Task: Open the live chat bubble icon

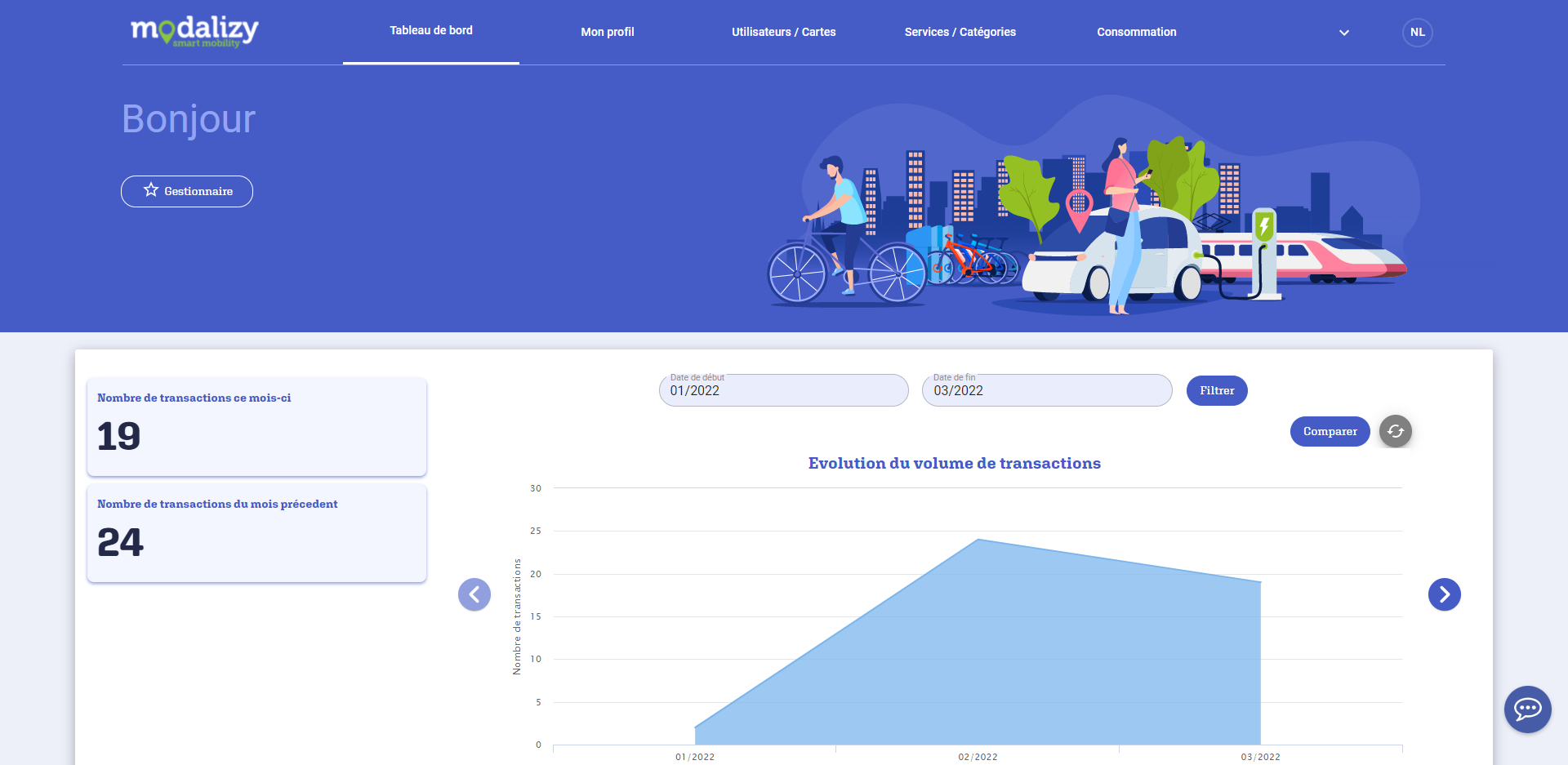Action: click(1527, 709)
